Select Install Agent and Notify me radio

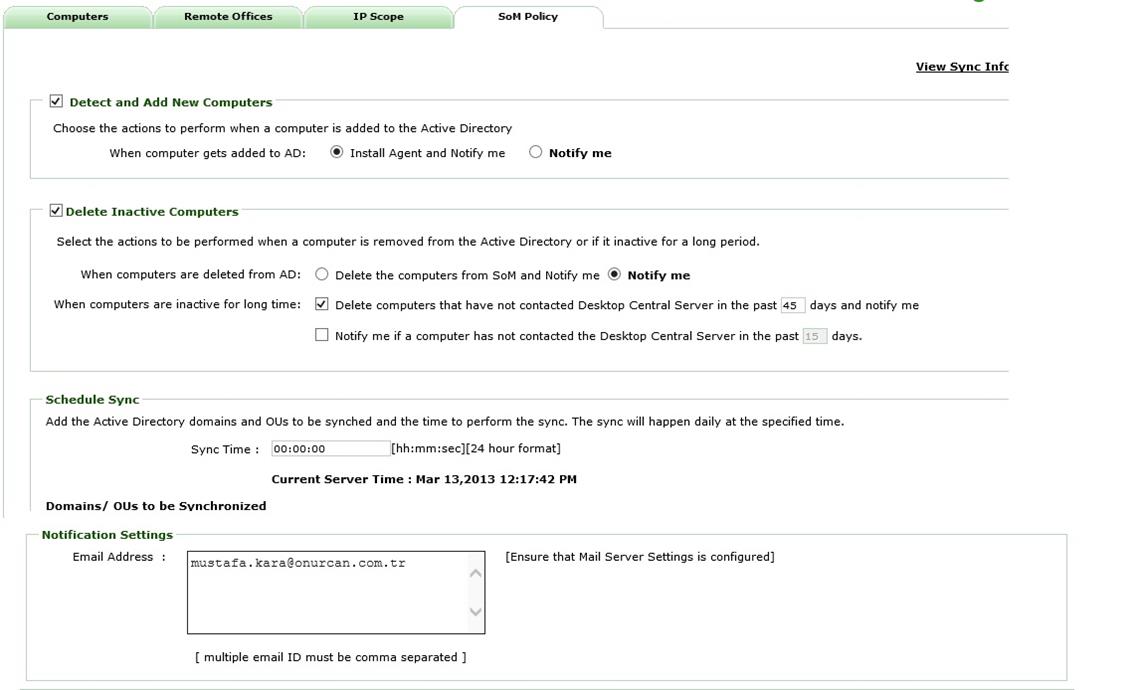(x=336, y=152)
